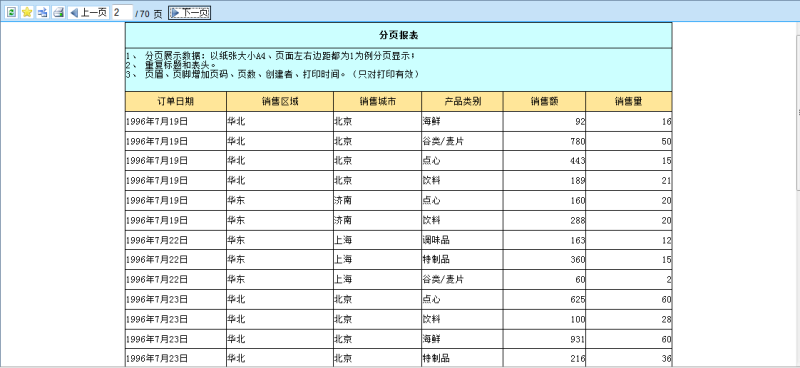The height and width of the screenshot is (368, 800).
Task: Click the 产品类别 column header
Action: [462, 102]
